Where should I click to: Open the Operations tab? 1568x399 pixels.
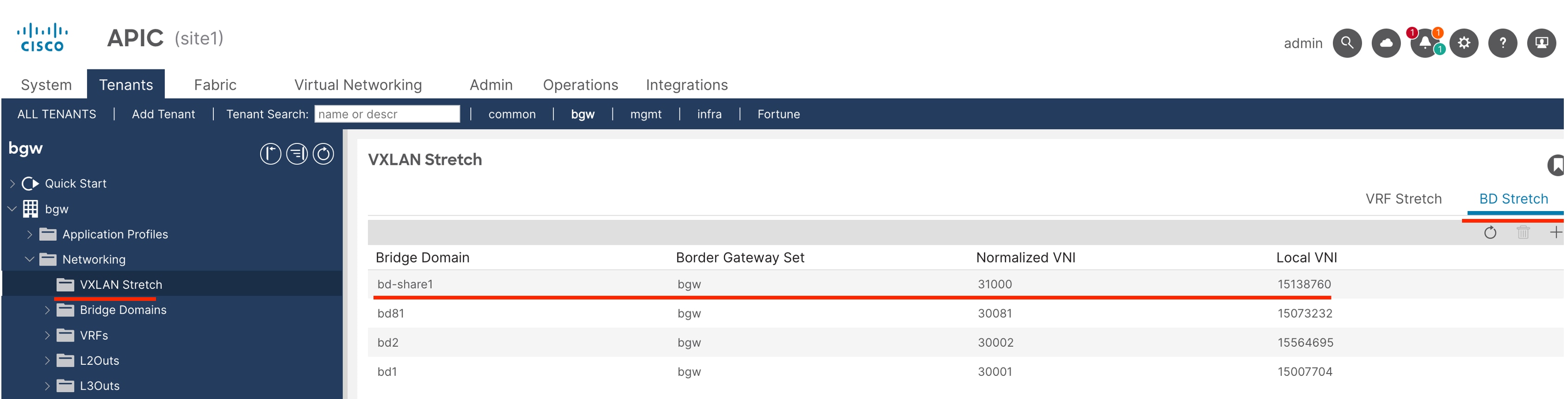(x=580, y=85)
